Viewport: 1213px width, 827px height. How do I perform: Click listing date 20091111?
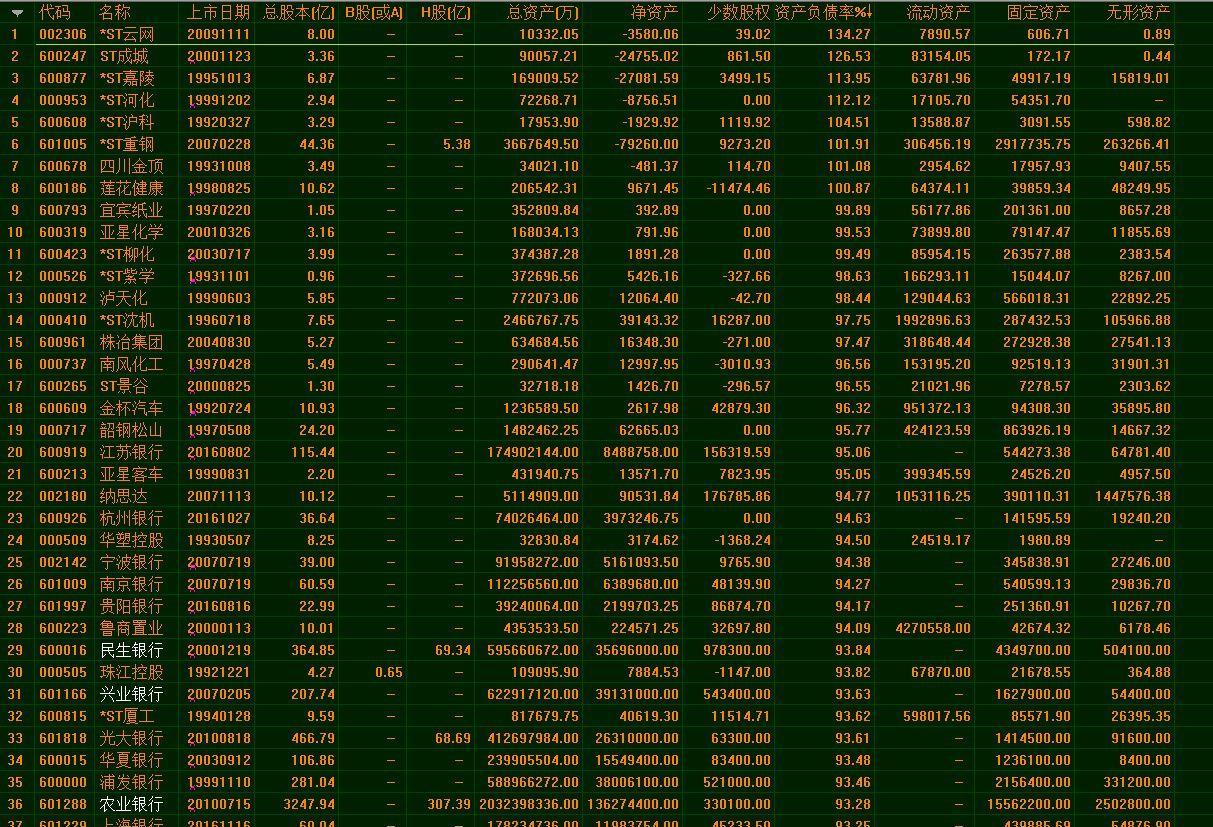point(219,34)
